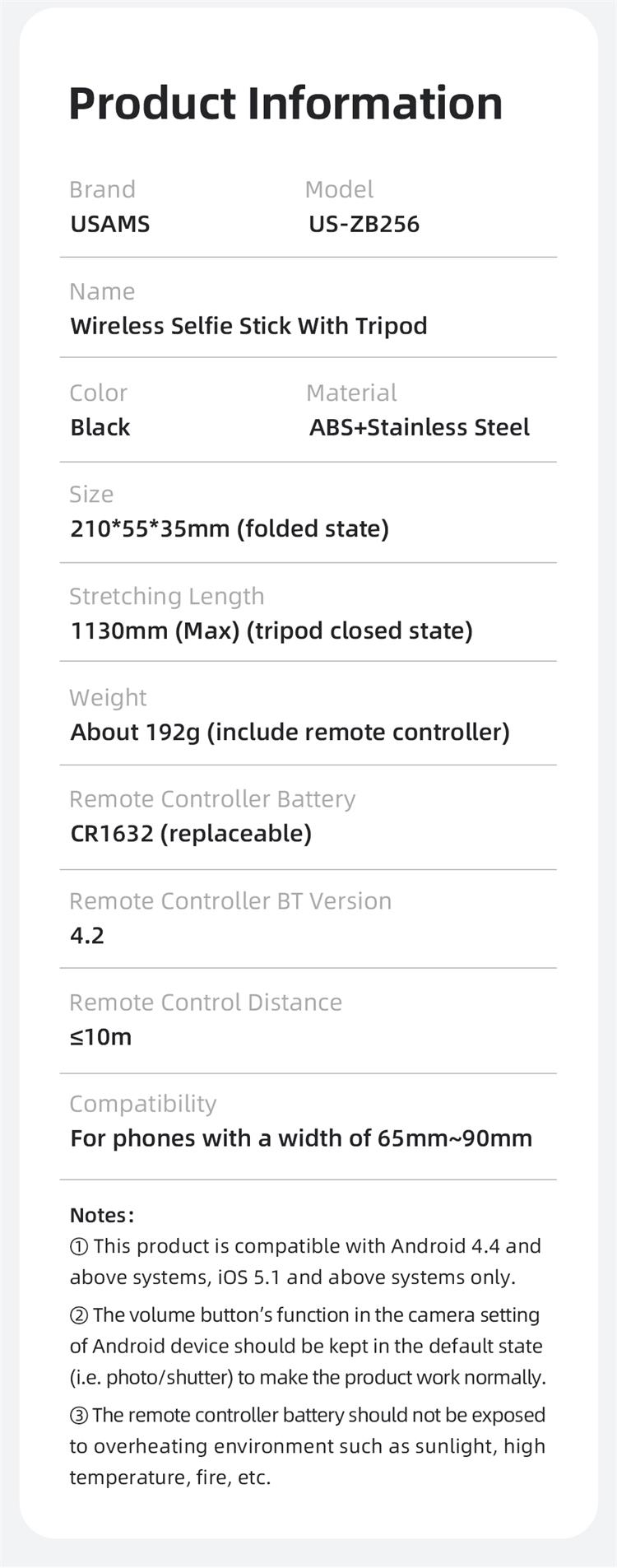Click the circled number one note marker
Image resolution: width=617 pixels, height=1568 pixels.
(x=79, y=1247)
